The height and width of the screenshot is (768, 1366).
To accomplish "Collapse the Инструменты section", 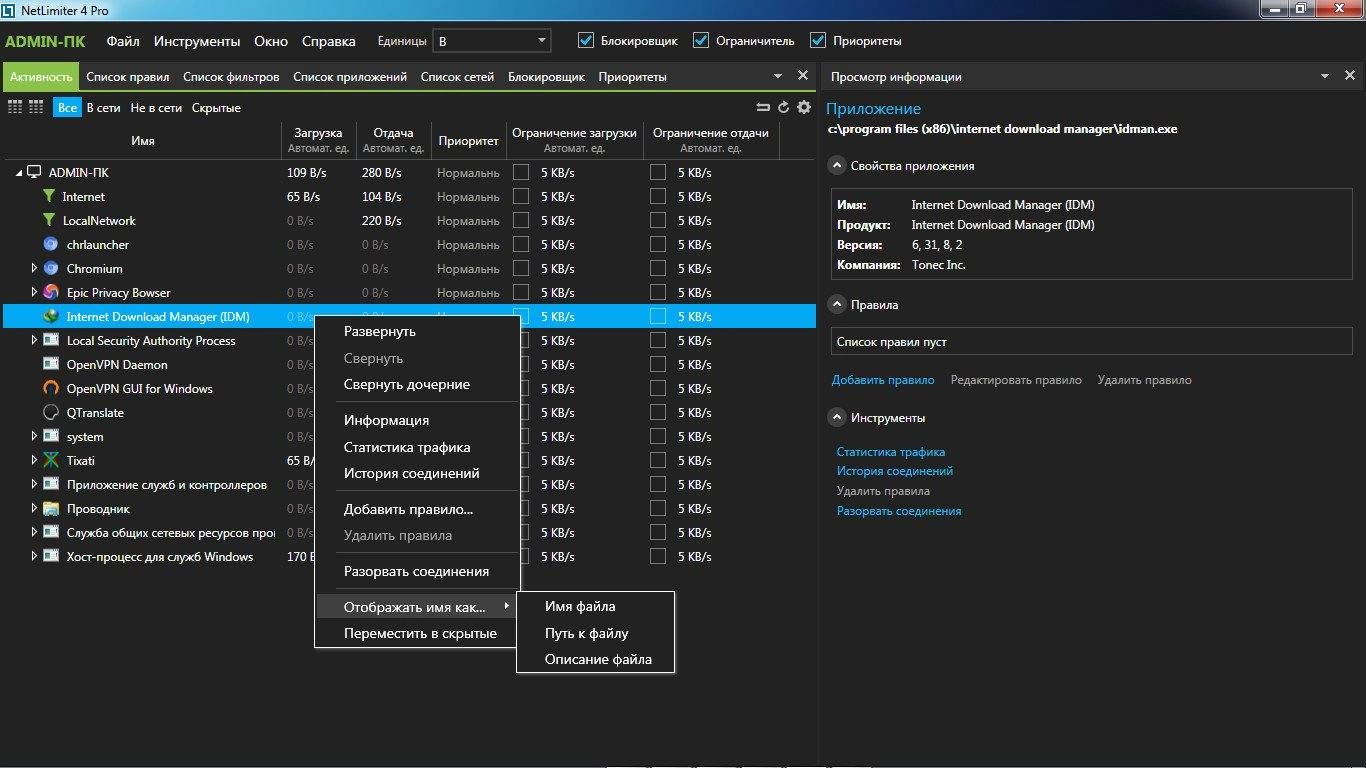I will pyautogui.click(x=837, y=418).
